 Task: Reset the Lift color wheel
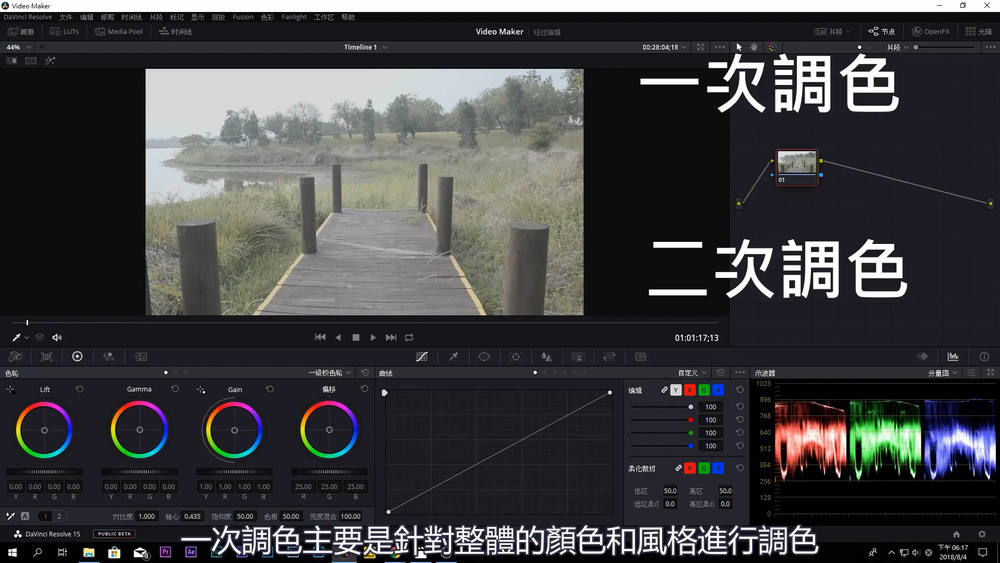tap(80, 389)
